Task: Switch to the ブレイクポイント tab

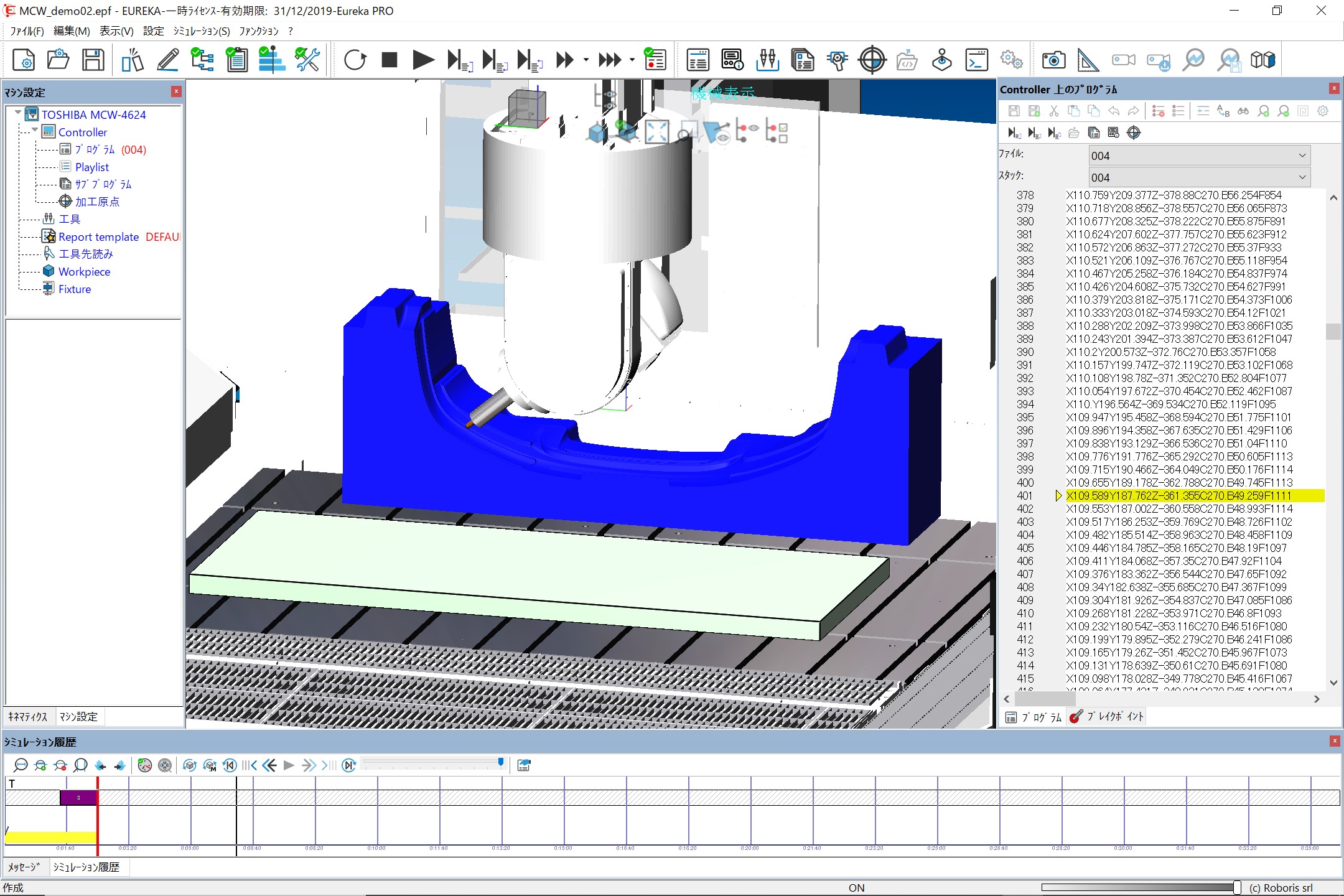Action: click(1108, 717)
